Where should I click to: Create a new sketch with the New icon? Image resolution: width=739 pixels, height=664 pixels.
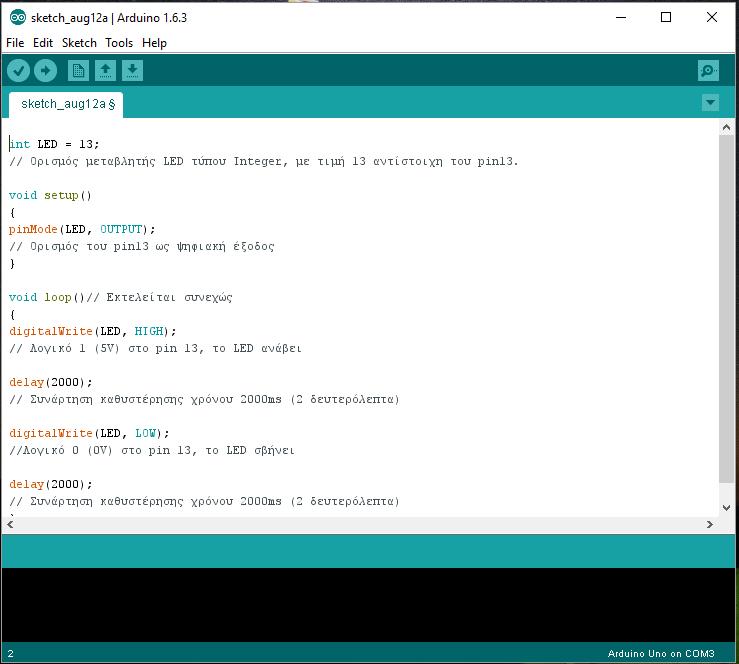point(78,71)
